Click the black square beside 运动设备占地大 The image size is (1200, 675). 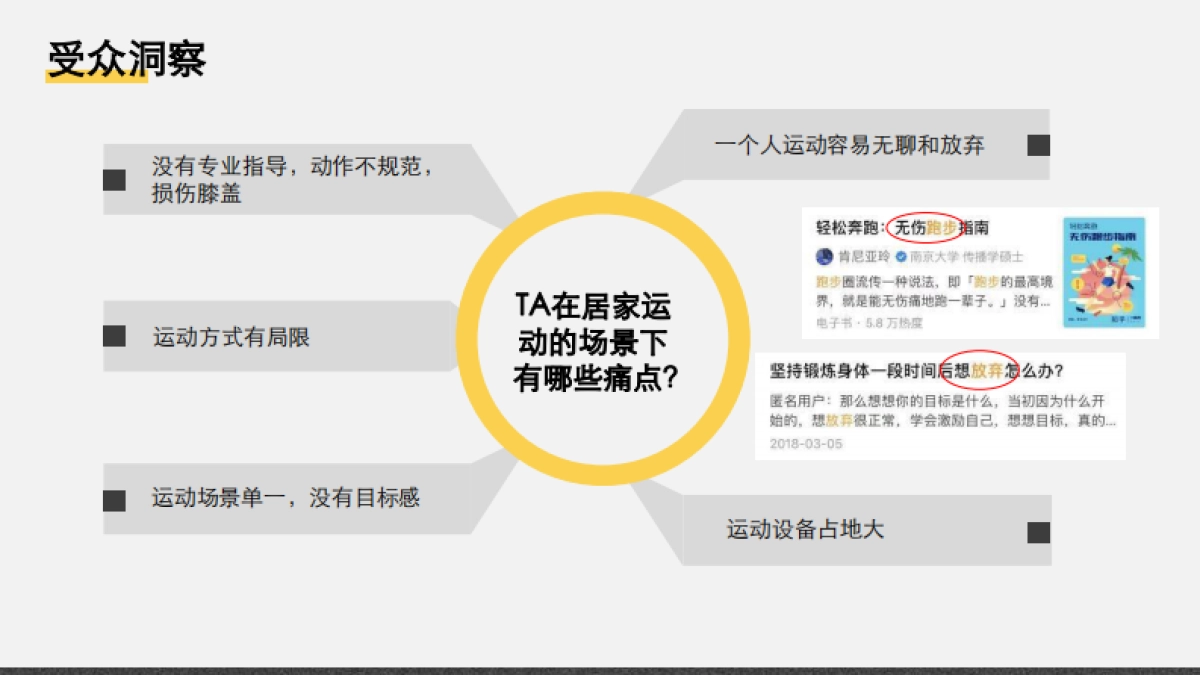point(1038,531)
